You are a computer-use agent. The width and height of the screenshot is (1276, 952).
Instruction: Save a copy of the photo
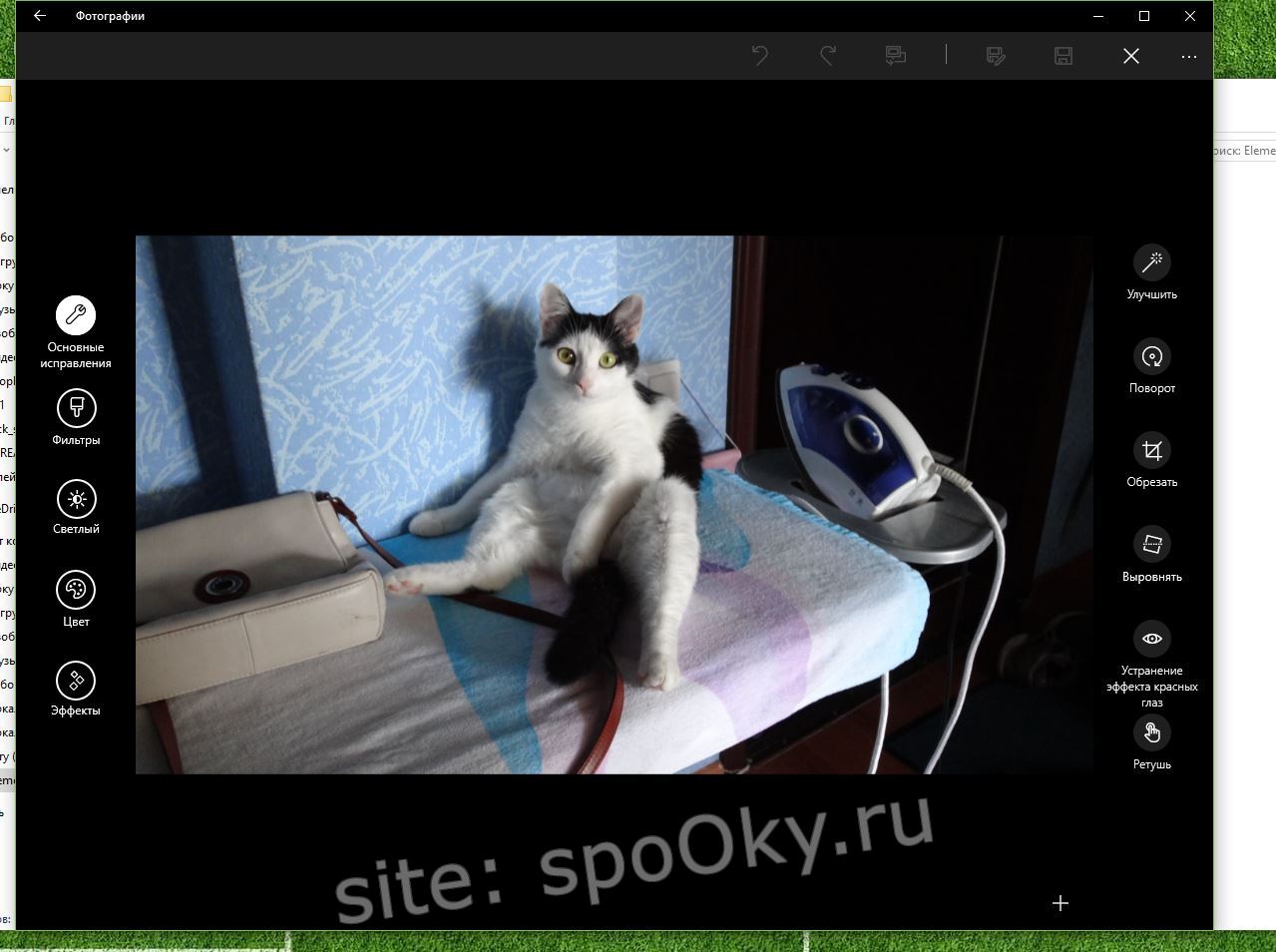pyautogui.click(x=995, y=56)
